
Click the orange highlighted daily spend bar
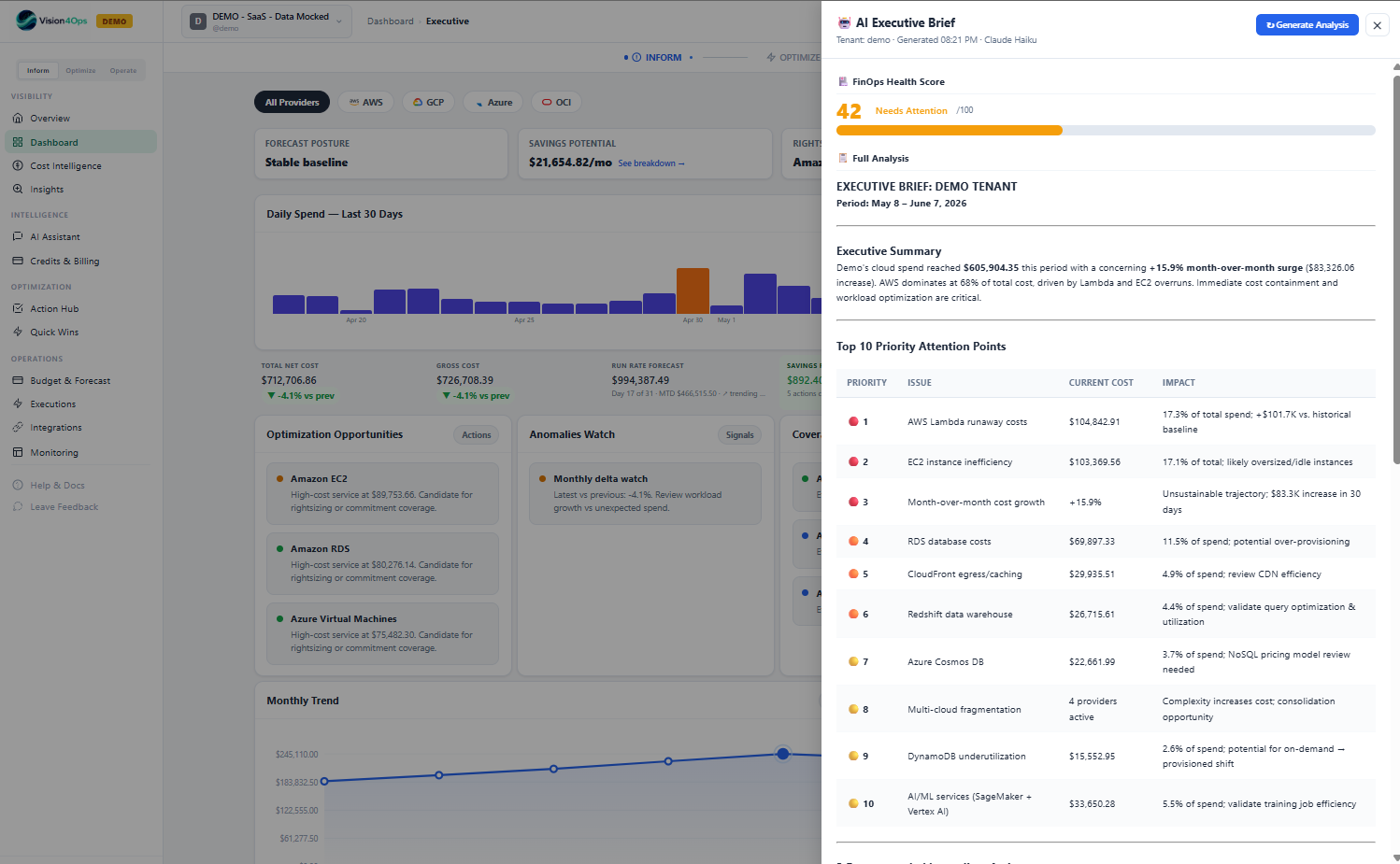[x=693, y=290]
